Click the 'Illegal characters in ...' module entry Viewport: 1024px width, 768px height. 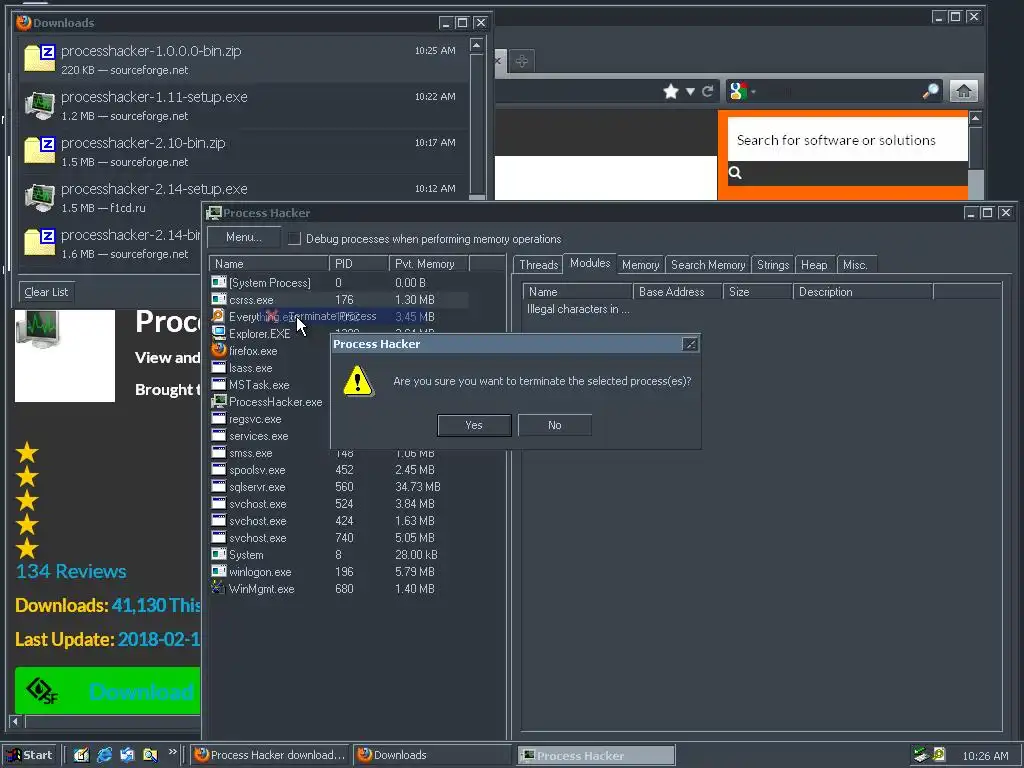coord(578,309)
